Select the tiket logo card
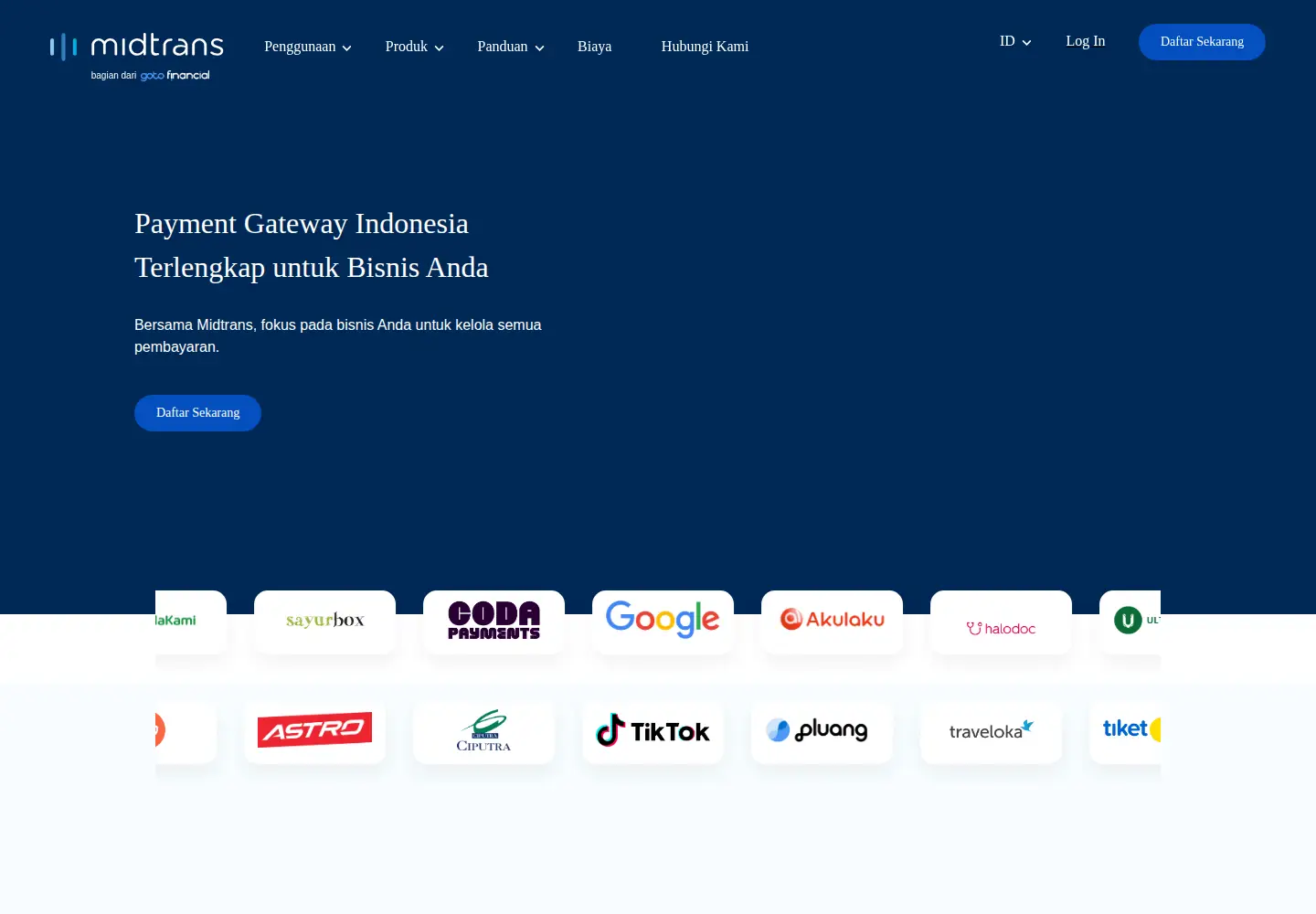This screenshot has height=914, width=1316. click(x=1125, y=732)
